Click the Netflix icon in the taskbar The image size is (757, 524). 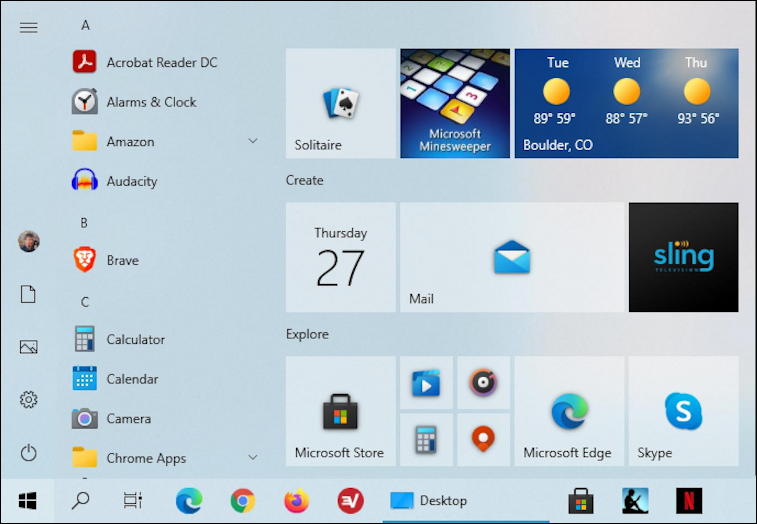[x=689, y=500]
